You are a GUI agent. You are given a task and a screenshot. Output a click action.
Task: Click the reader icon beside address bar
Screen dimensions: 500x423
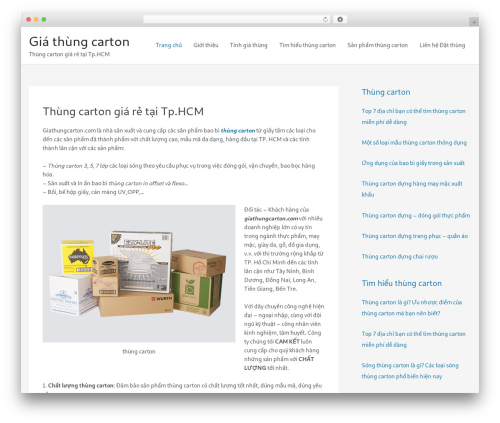340,20
